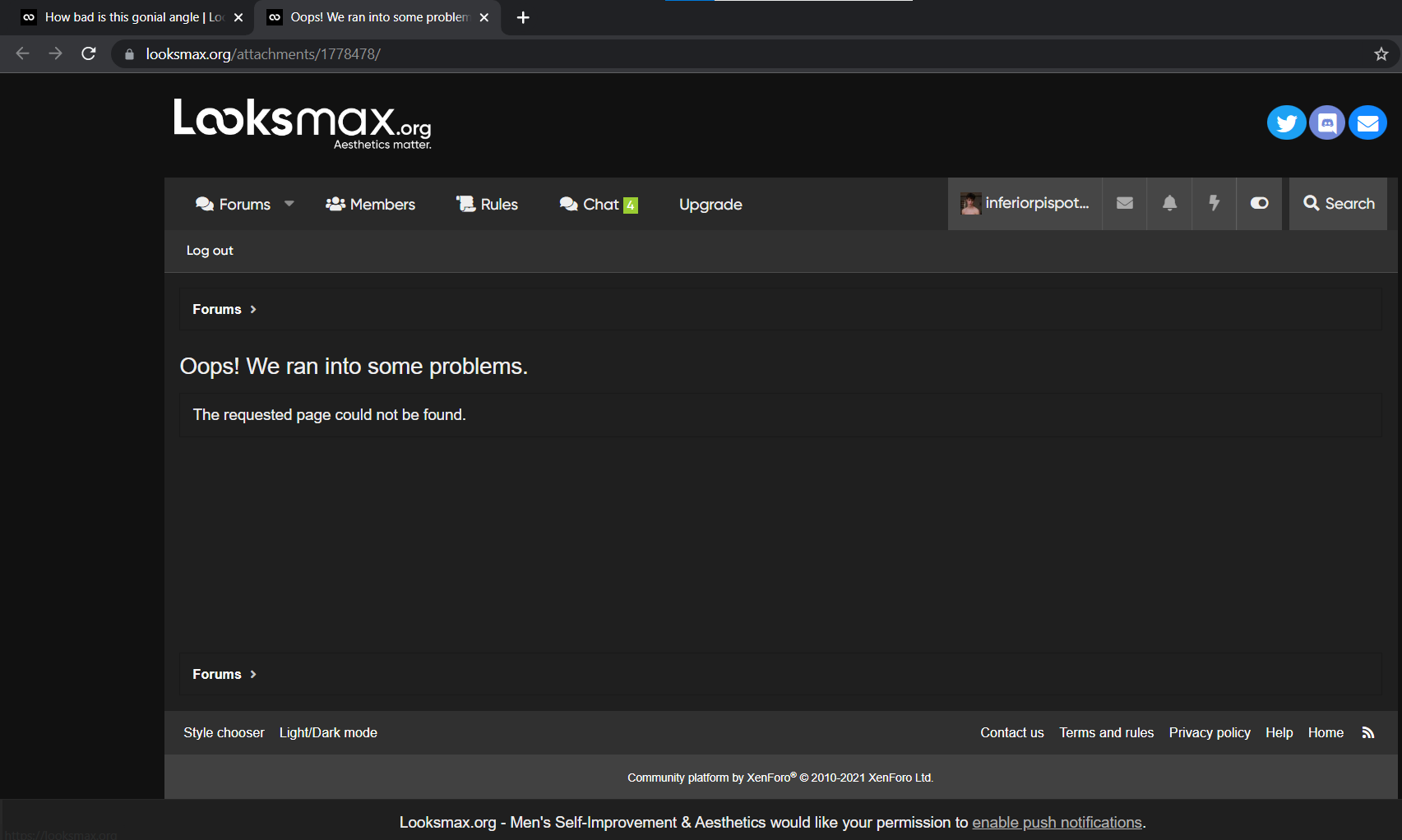View site security lock icon
1402x840 pixels.
click(x=129, y=54)
